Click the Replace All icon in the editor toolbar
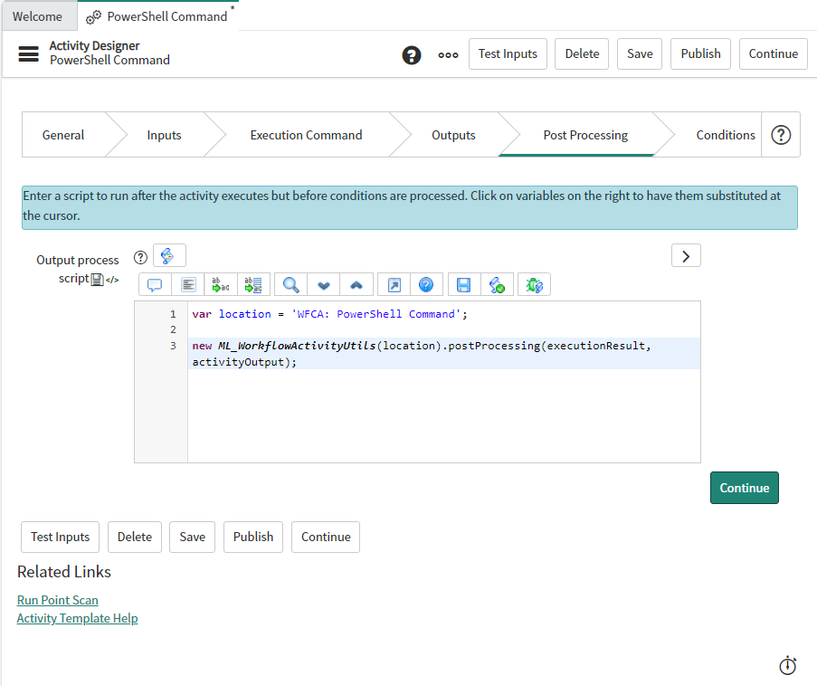 pos(254,285)
